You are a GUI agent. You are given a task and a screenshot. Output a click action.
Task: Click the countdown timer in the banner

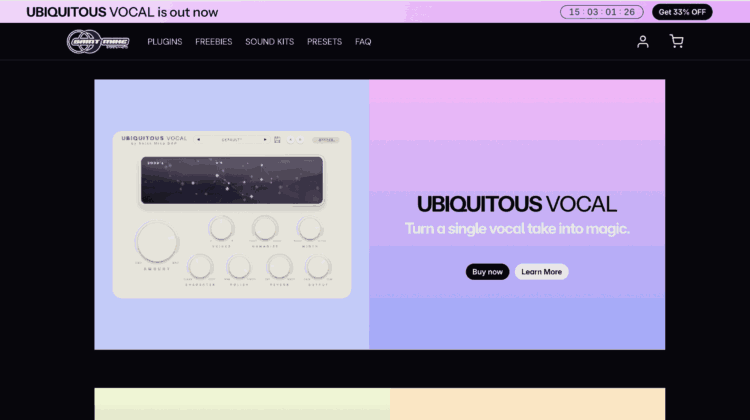click(x=602, y=12)
